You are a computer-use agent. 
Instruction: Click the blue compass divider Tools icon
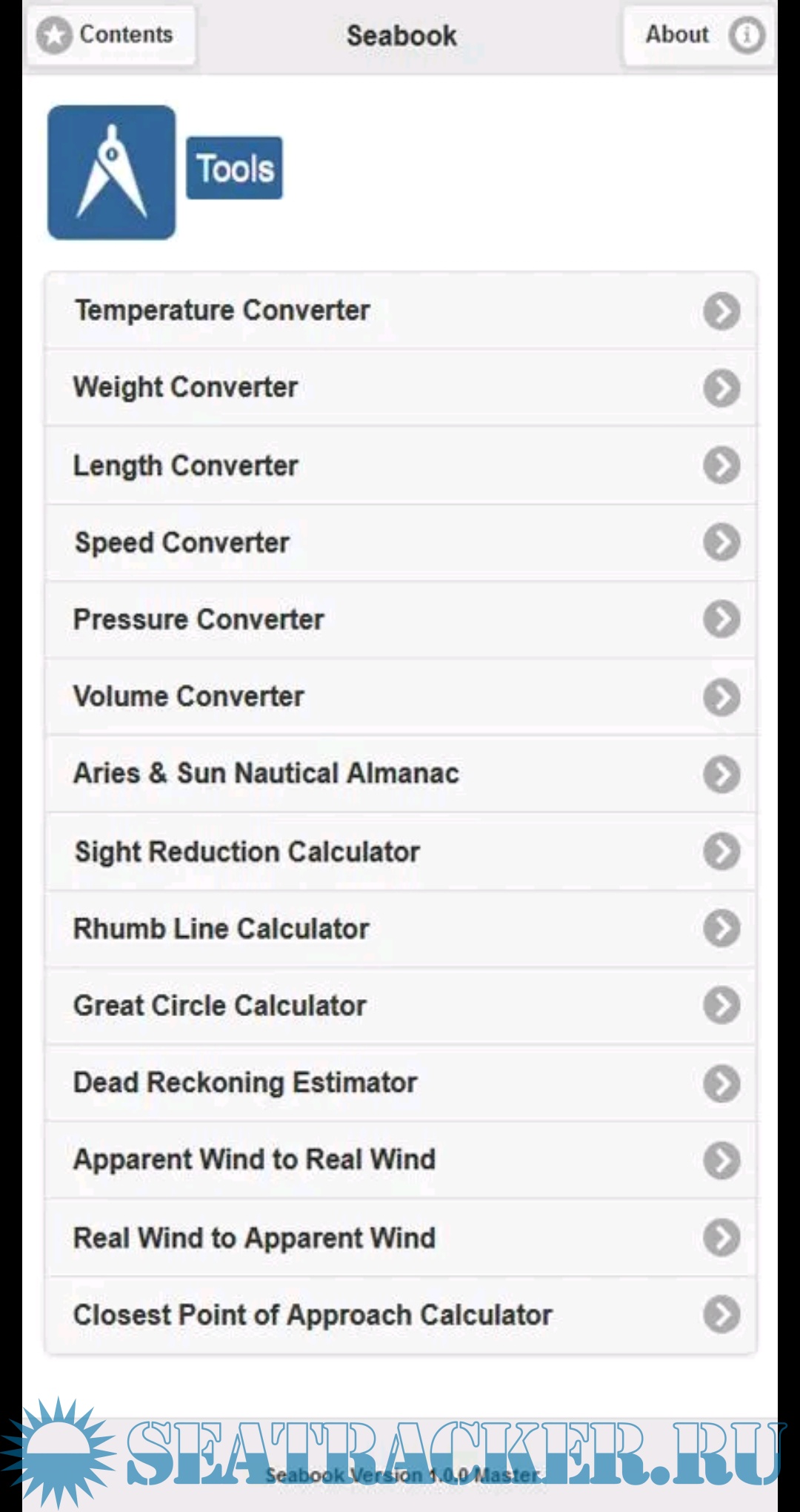coord(112,173)
